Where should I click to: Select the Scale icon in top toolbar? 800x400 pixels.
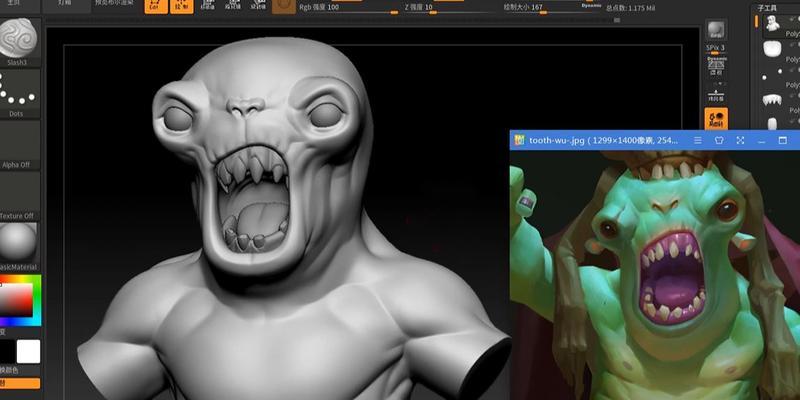pos(233,6)
